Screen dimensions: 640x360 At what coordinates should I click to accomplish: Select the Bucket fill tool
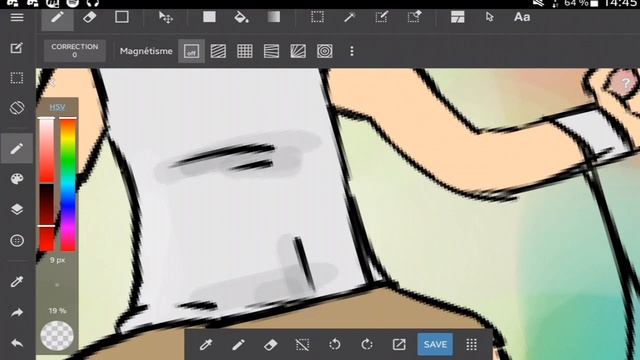[x=241, y=17]
